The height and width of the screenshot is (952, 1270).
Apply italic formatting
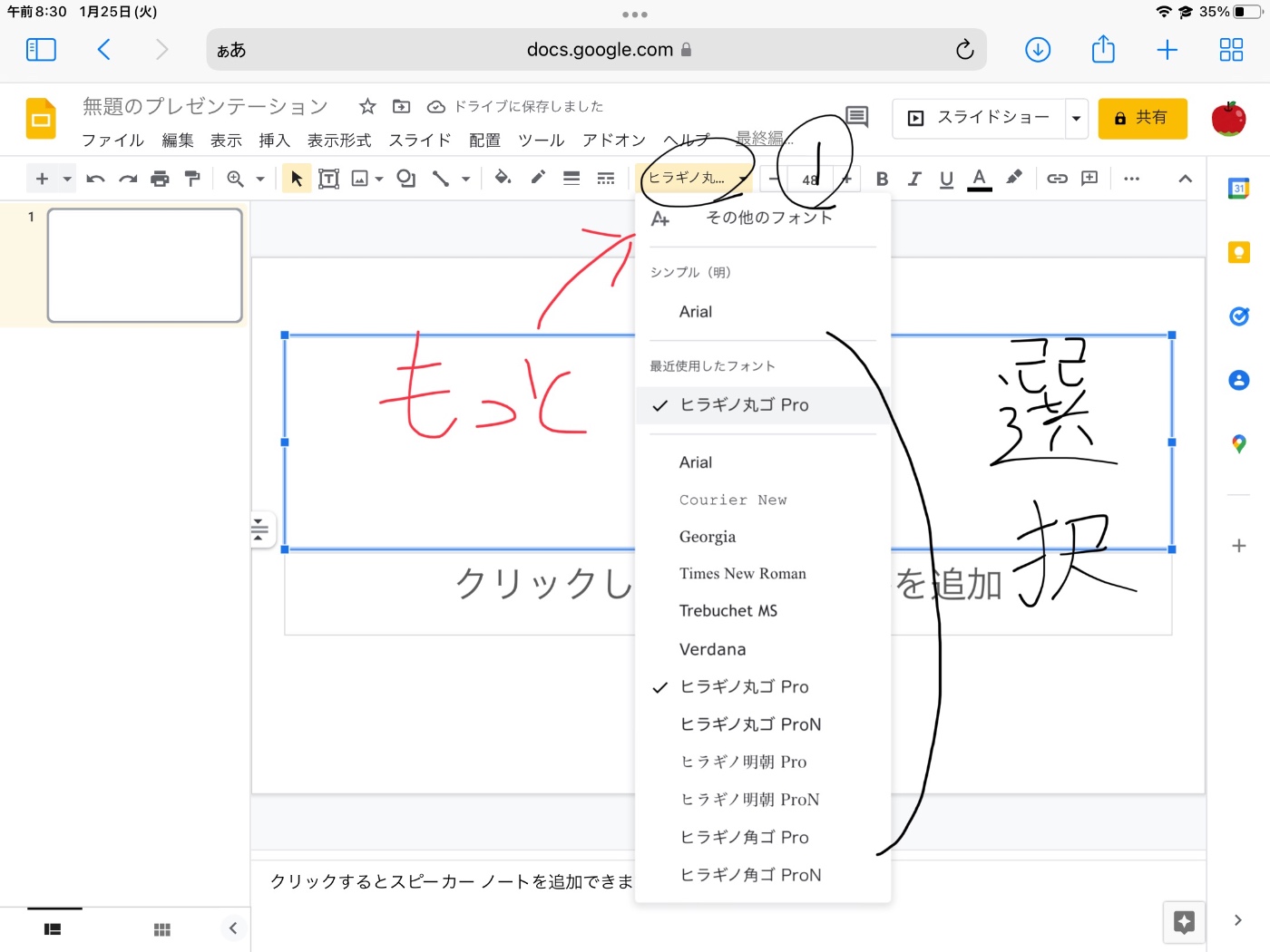click(x=914, y=179)
